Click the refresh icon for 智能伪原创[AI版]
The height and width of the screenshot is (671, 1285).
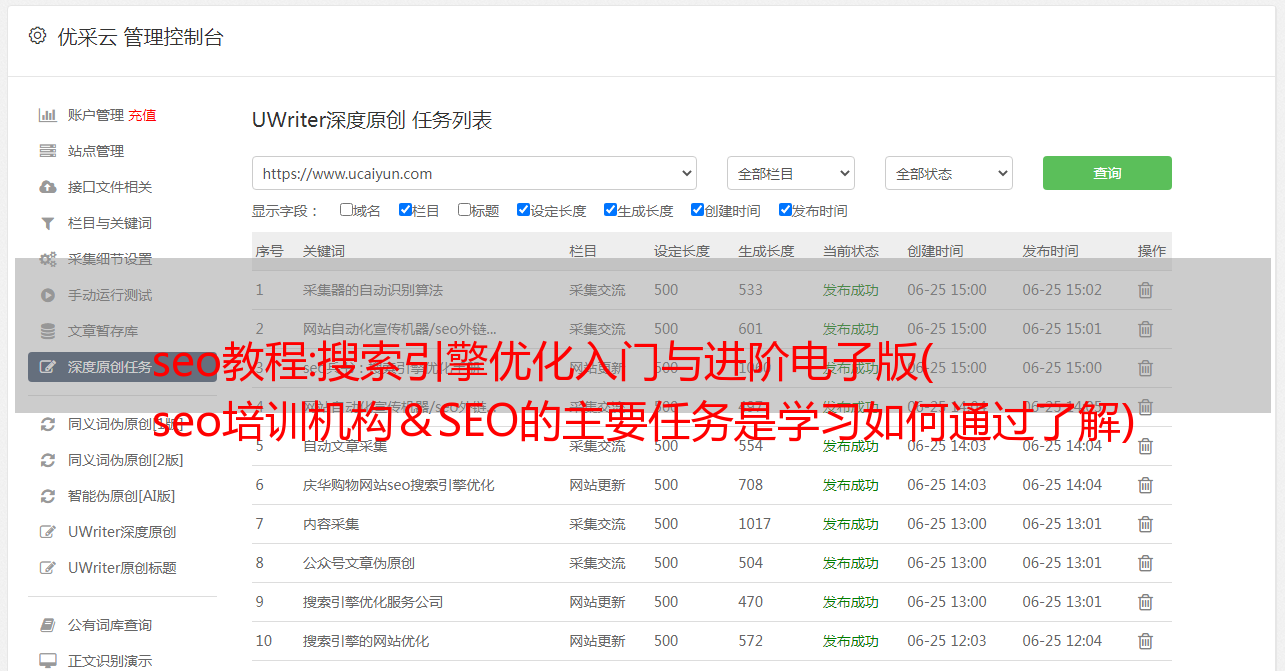tap(47, 496)
